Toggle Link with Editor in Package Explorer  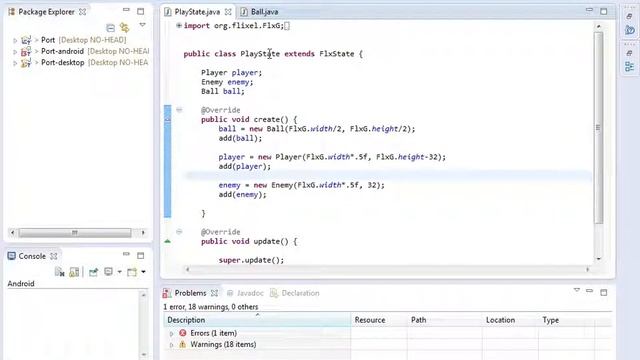pyautogui.click(x=124, y=28)
